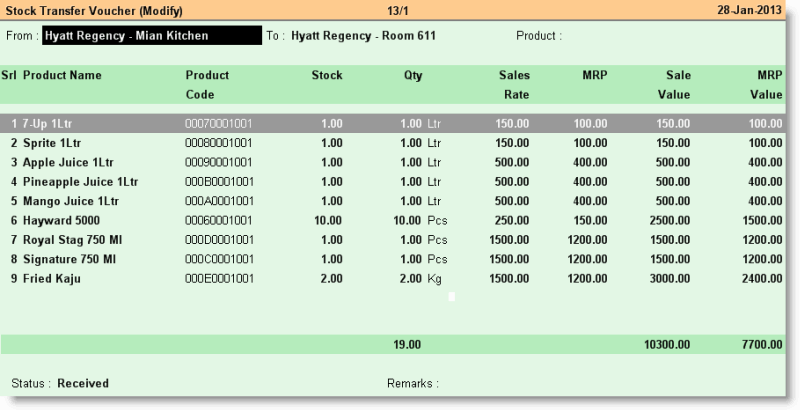Select the Apple Juice 1Ltr product name
This screenshot has height=410, width=800.
tap(68, 162)
